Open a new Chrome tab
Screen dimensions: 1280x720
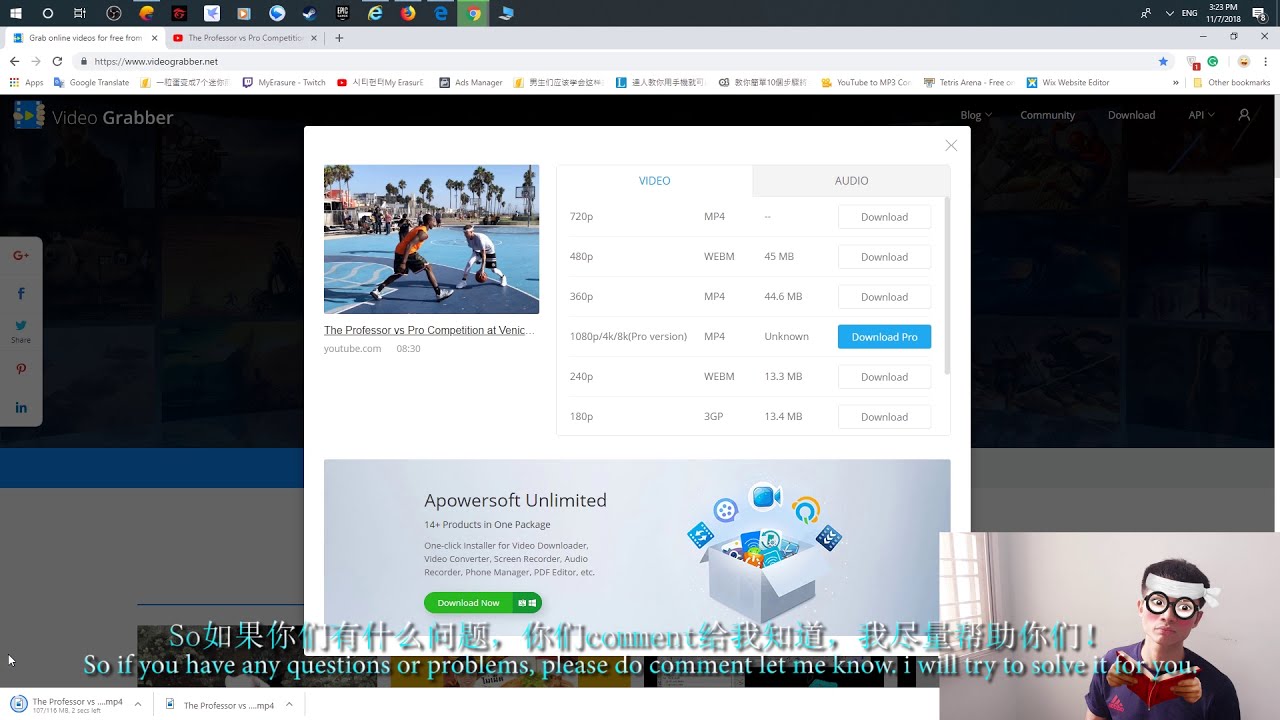click(339, 38)
